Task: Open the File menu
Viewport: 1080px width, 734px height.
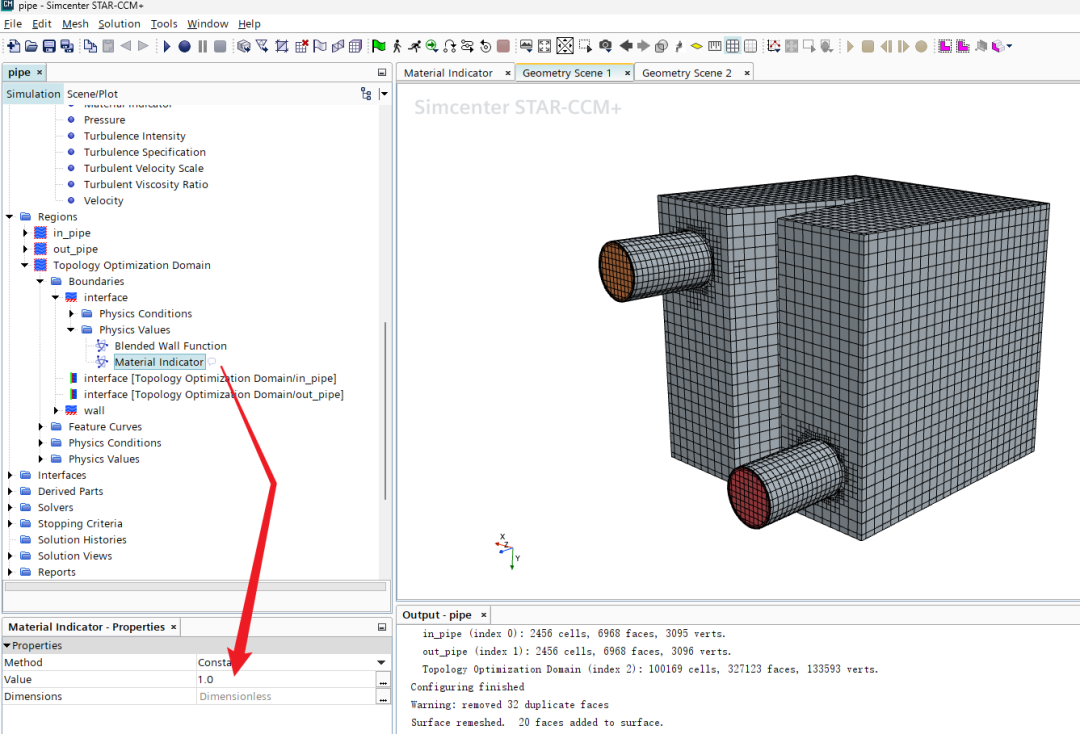Action: tap(12, 23)
